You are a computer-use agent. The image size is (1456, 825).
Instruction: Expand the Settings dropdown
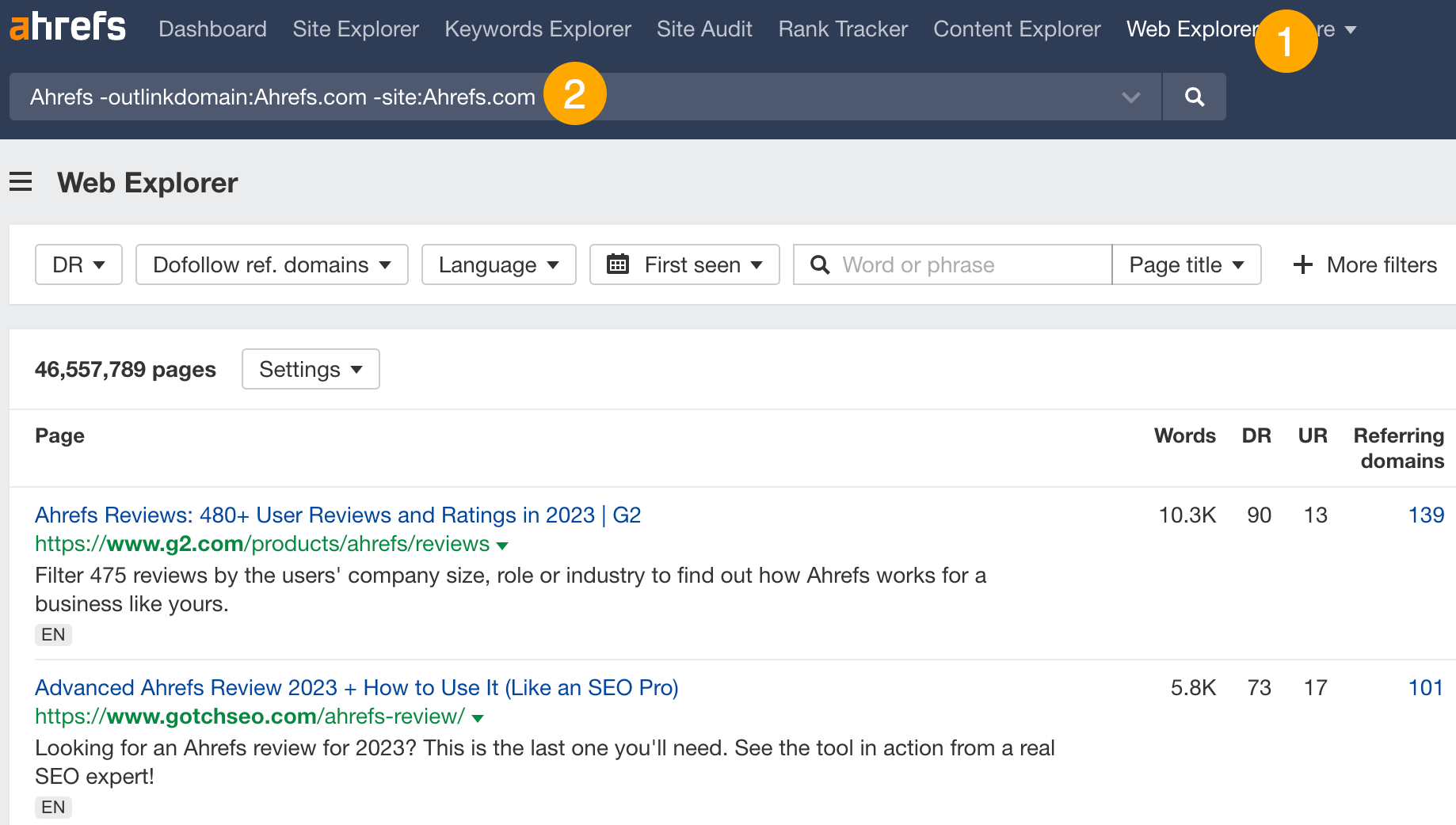(310, 369)
